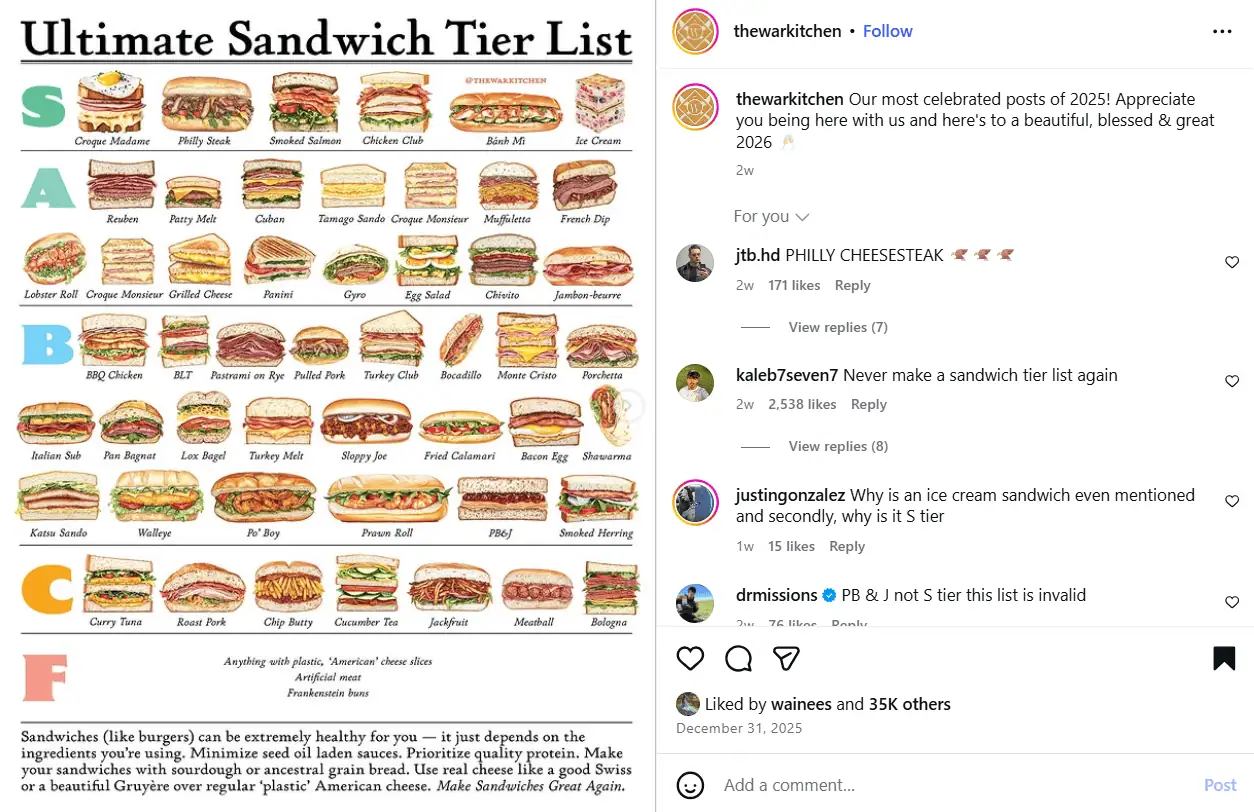Open the three-dot more options menu
Image resolution: width=1254 pixels, height=812 pixels.
click(x=1222, y=32)
